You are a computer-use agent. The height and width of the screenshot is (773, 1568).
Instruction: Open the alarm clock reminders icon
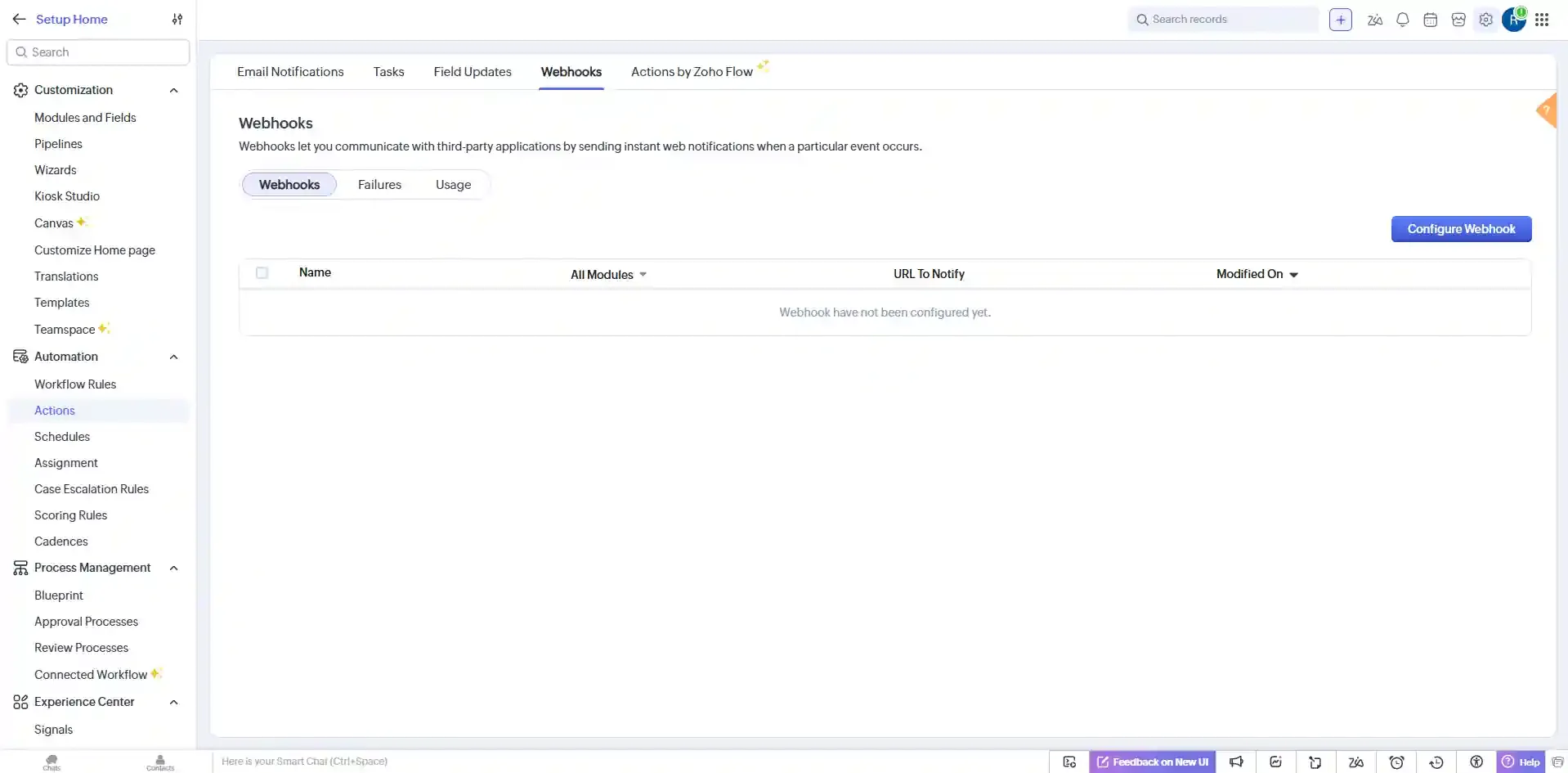(1397, 762)
